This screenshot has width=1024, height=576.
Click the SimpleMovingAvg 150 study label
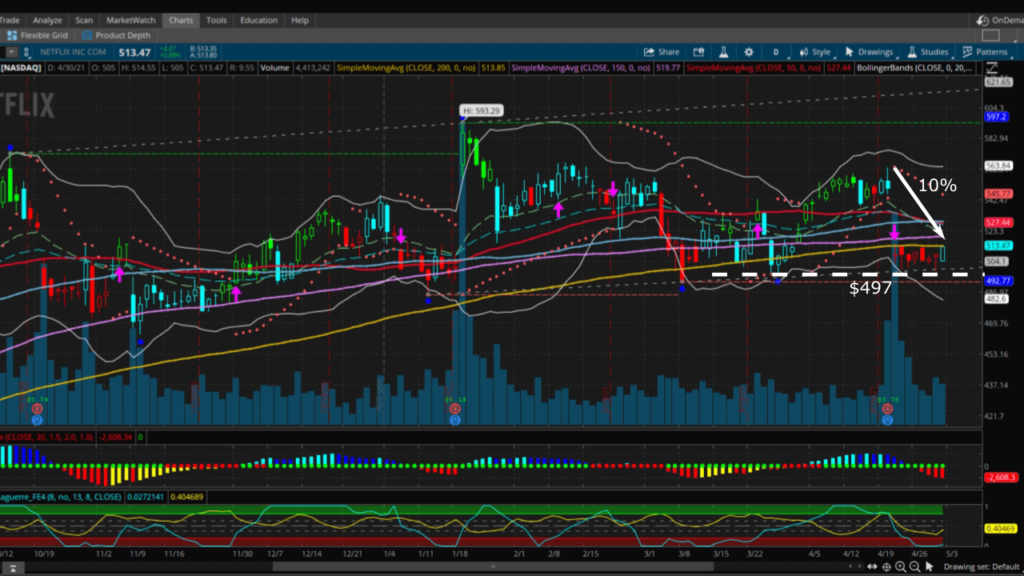[x=580, y=67]
